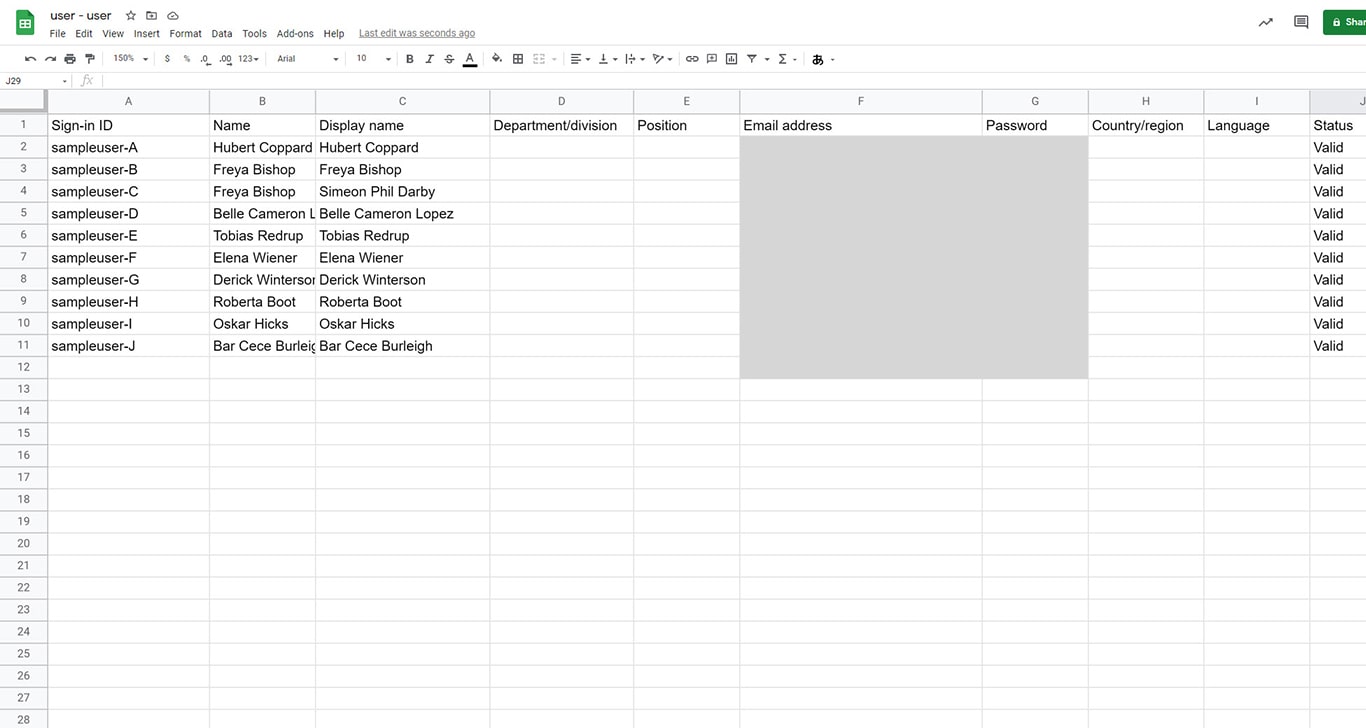
Task: Click the undo arrow icon
Action: tap(30, 59)
